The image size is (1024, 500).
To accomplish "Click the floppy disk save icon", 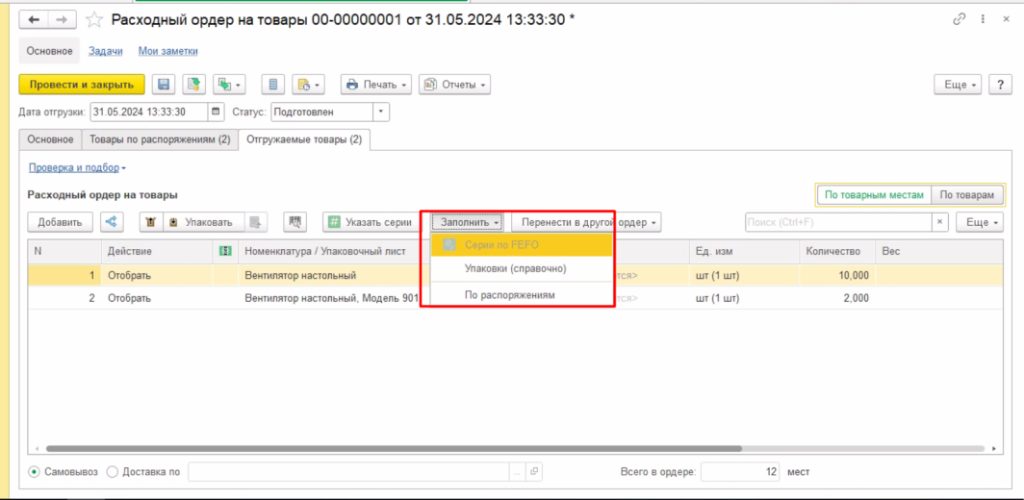I will (164, 85).
